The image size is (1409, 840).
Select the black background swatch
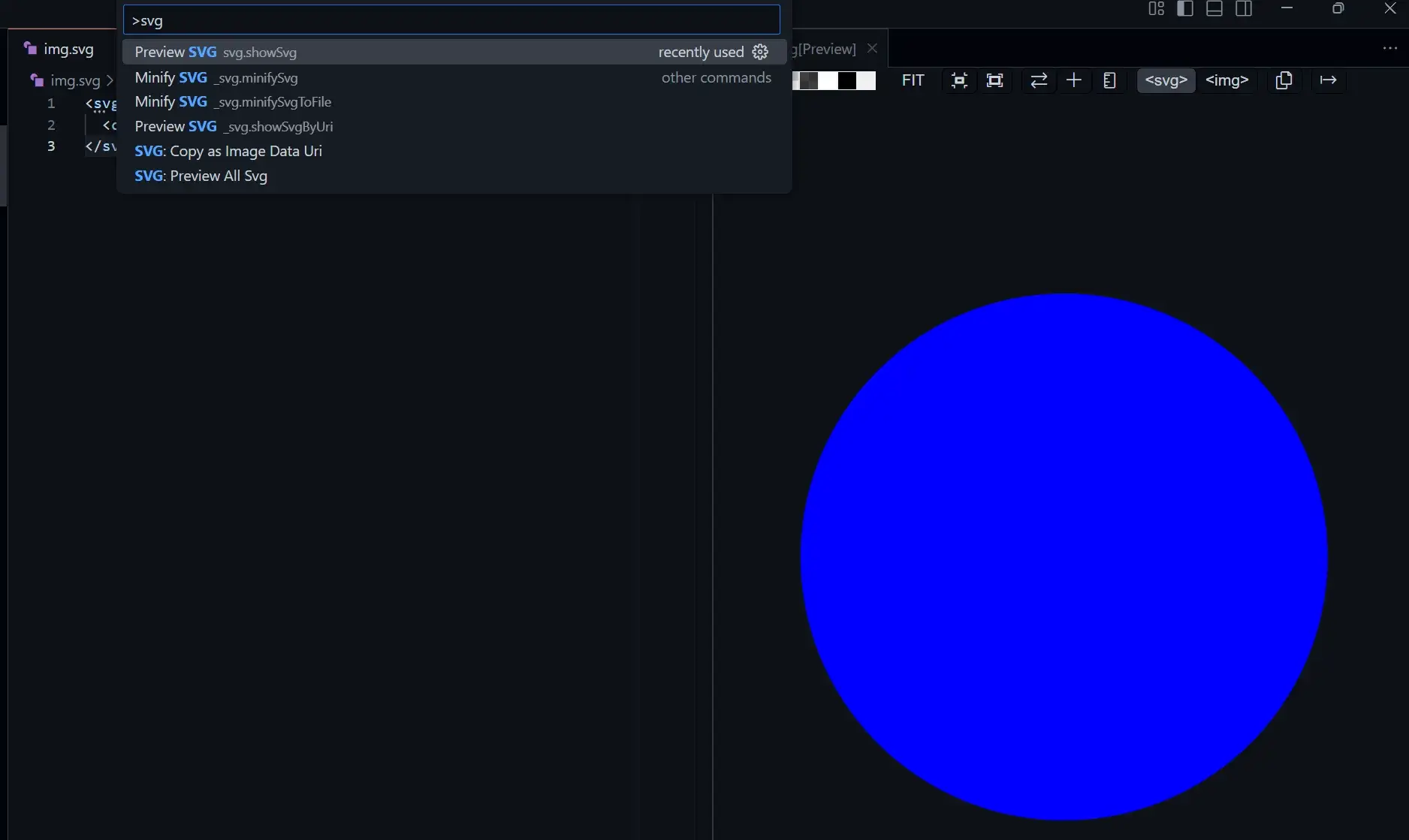[847, 80]
